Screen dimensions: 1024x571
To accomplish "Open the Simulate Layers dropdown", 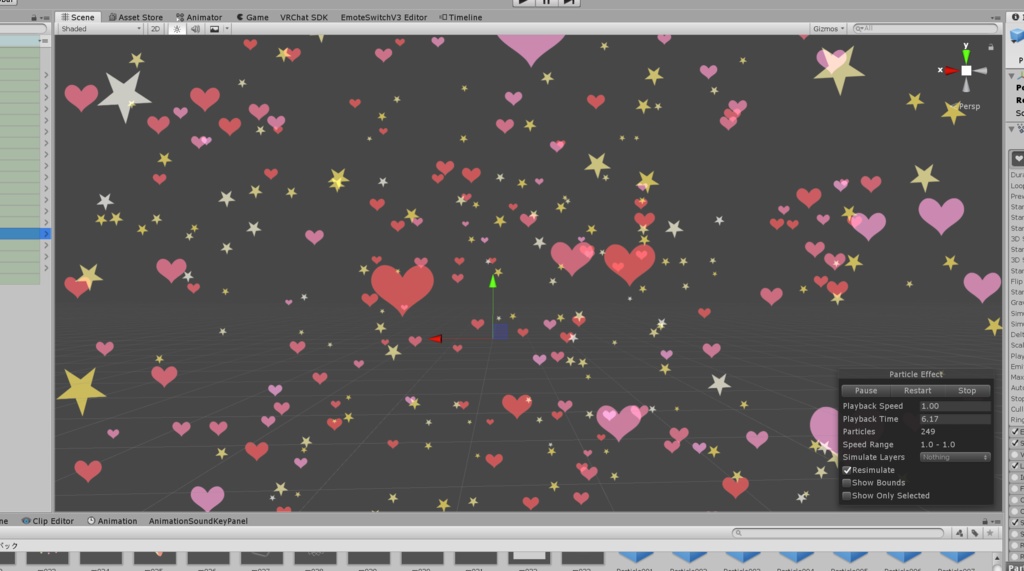I will (x=955, y=457).
